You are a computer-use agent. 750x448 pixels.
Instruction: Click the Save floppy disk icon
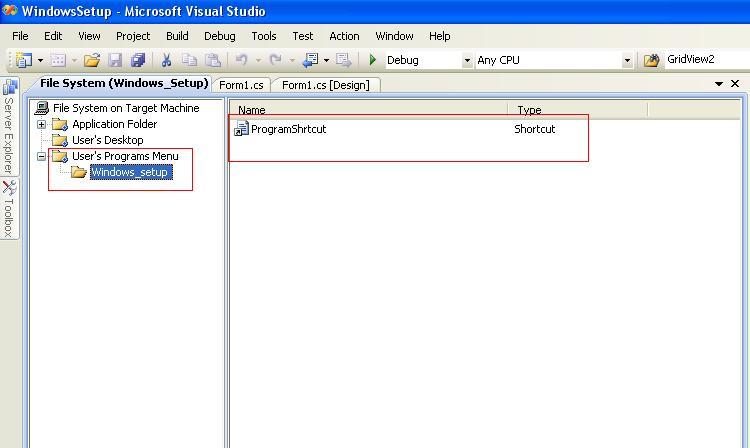click(115, 60)
